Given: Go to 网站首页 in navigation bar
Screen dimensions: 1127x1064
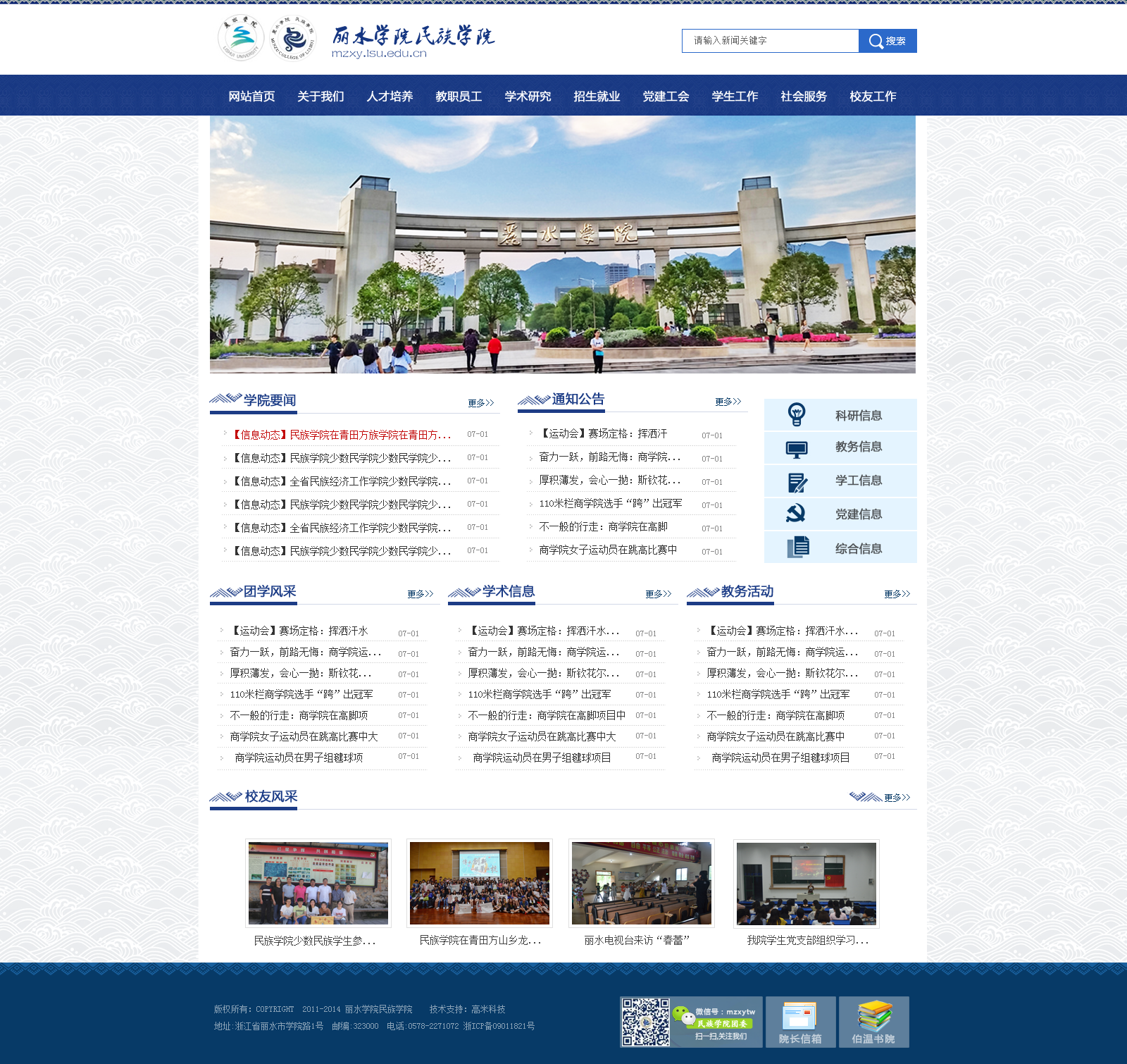Looking at the screenshot, I should click(251, 97).
